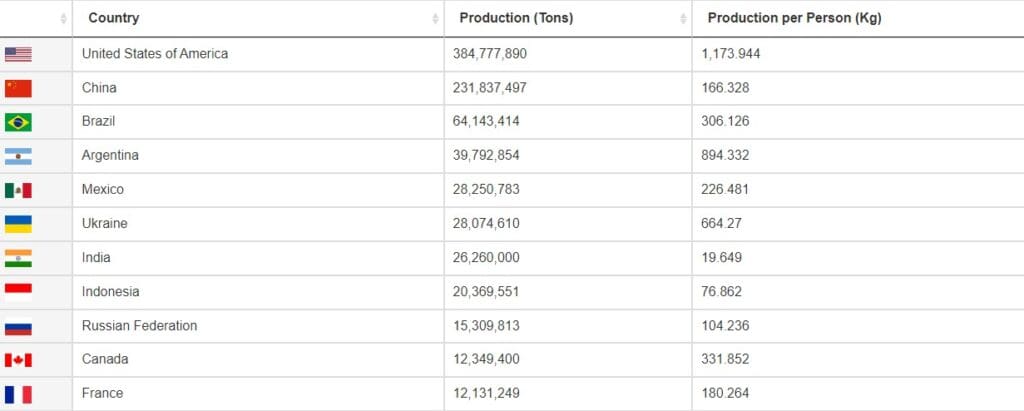Click the France flag icon

click(18, 394)
